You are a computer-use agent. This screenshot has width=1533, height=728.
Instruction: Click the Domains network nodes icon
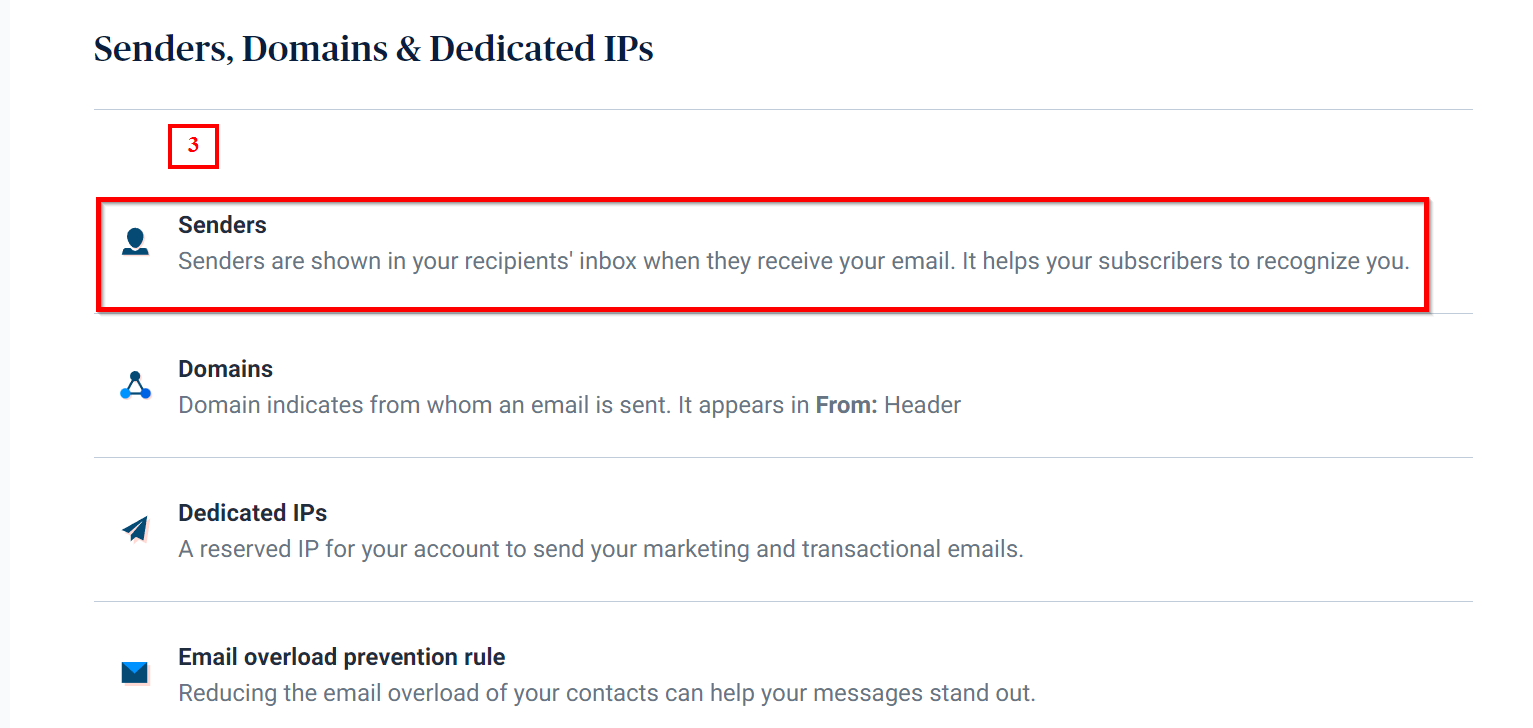135,386
